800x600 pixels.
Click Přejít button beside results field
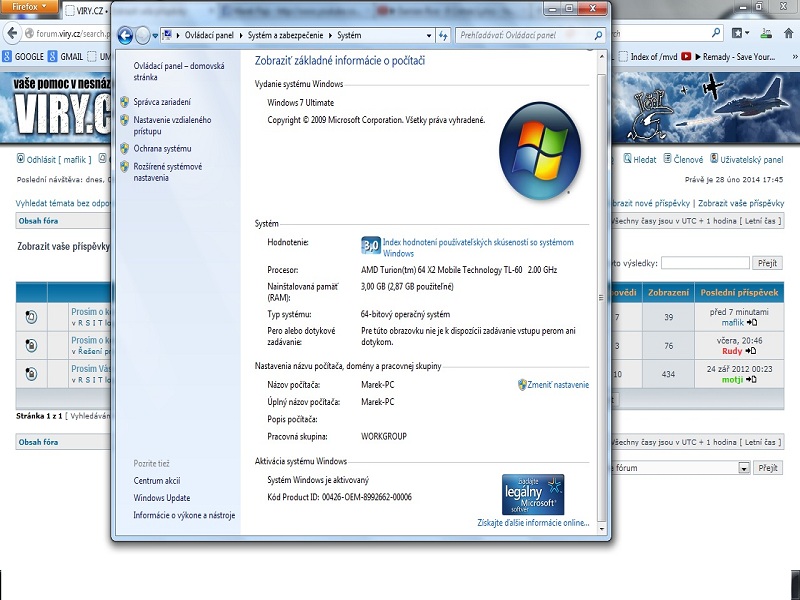[767, 263]
